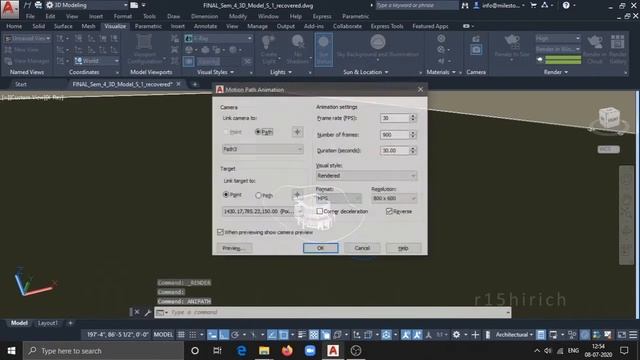Open the Modify menu

click(238, 16)
